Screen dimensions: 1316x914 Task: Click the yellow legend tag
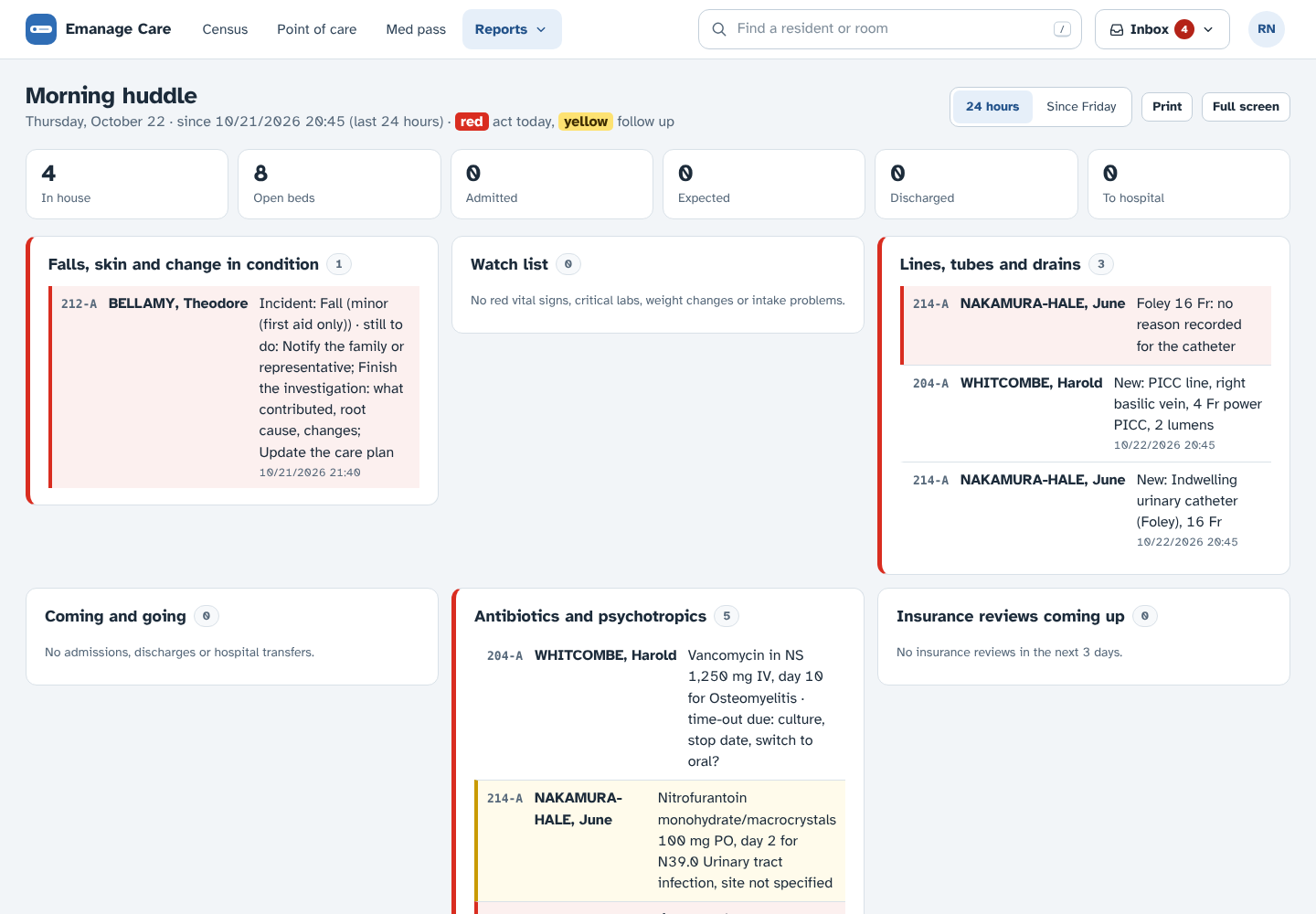click(586, 122)
